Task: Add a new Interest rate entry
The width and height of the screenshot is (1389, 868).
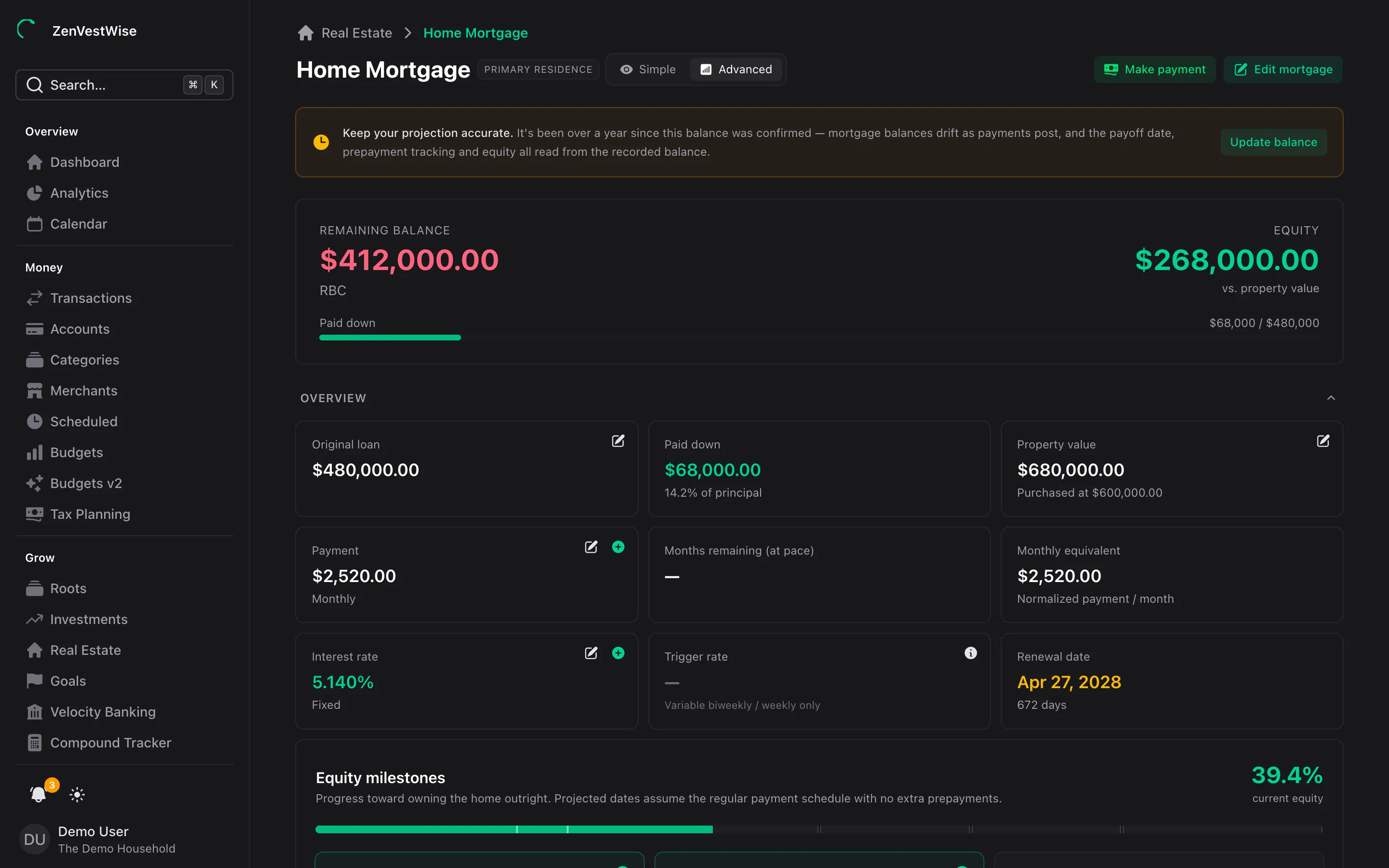Action: (618, 653)
